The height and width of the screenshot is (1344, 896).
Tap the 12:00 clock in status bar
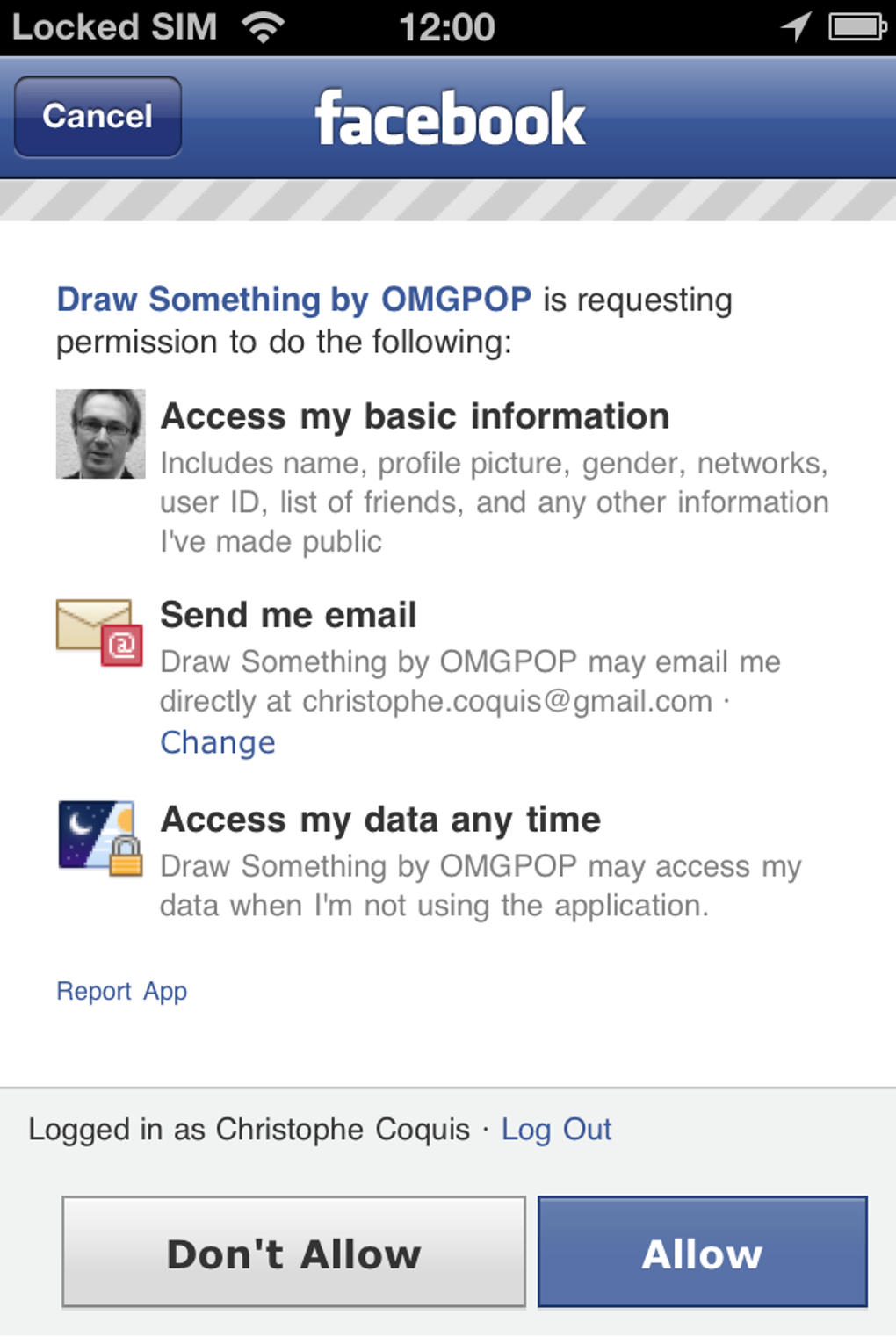tap(447, 27)
